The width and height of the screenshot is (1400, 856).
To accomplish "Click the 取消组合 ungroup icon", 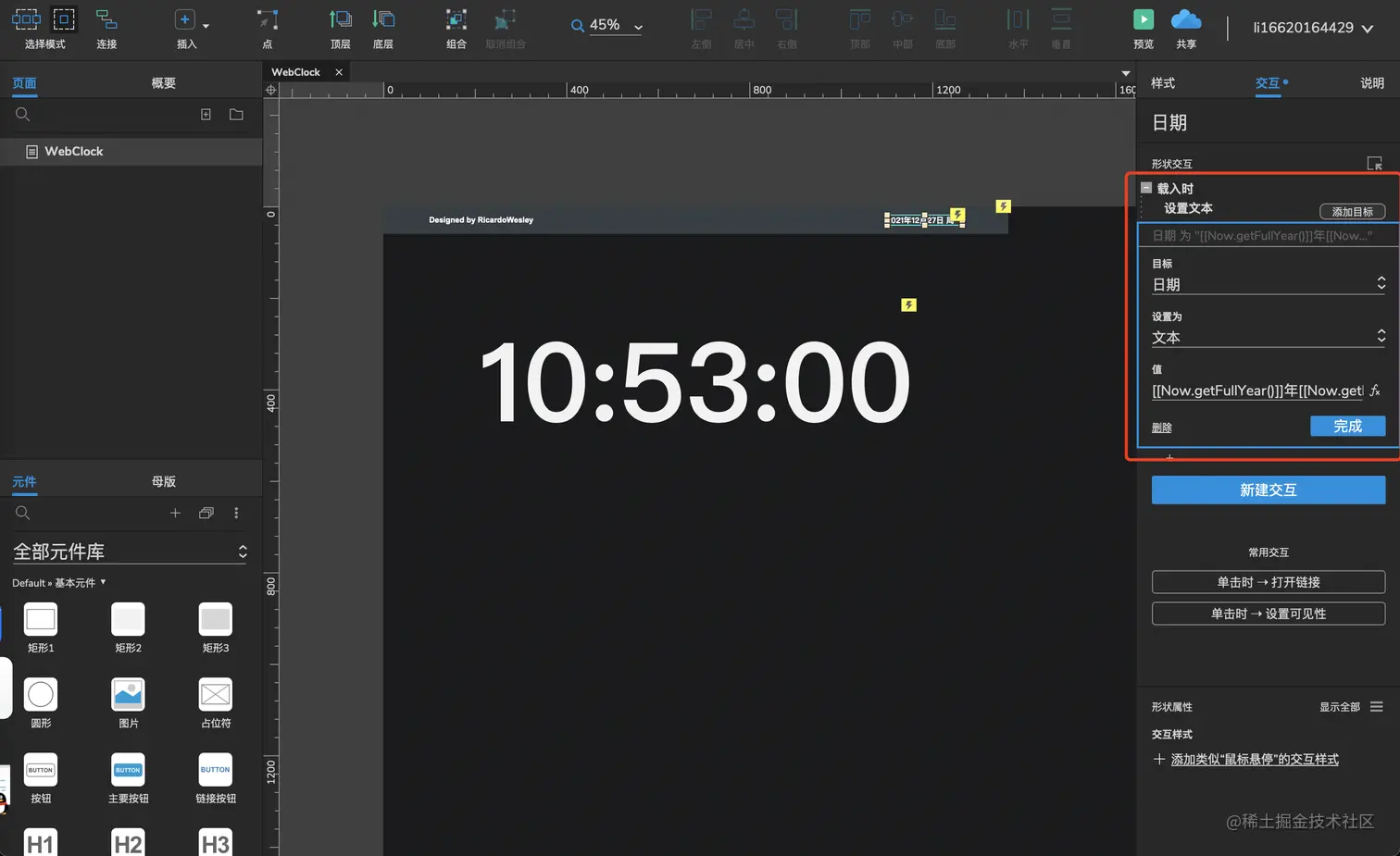I will coord(505,19).
